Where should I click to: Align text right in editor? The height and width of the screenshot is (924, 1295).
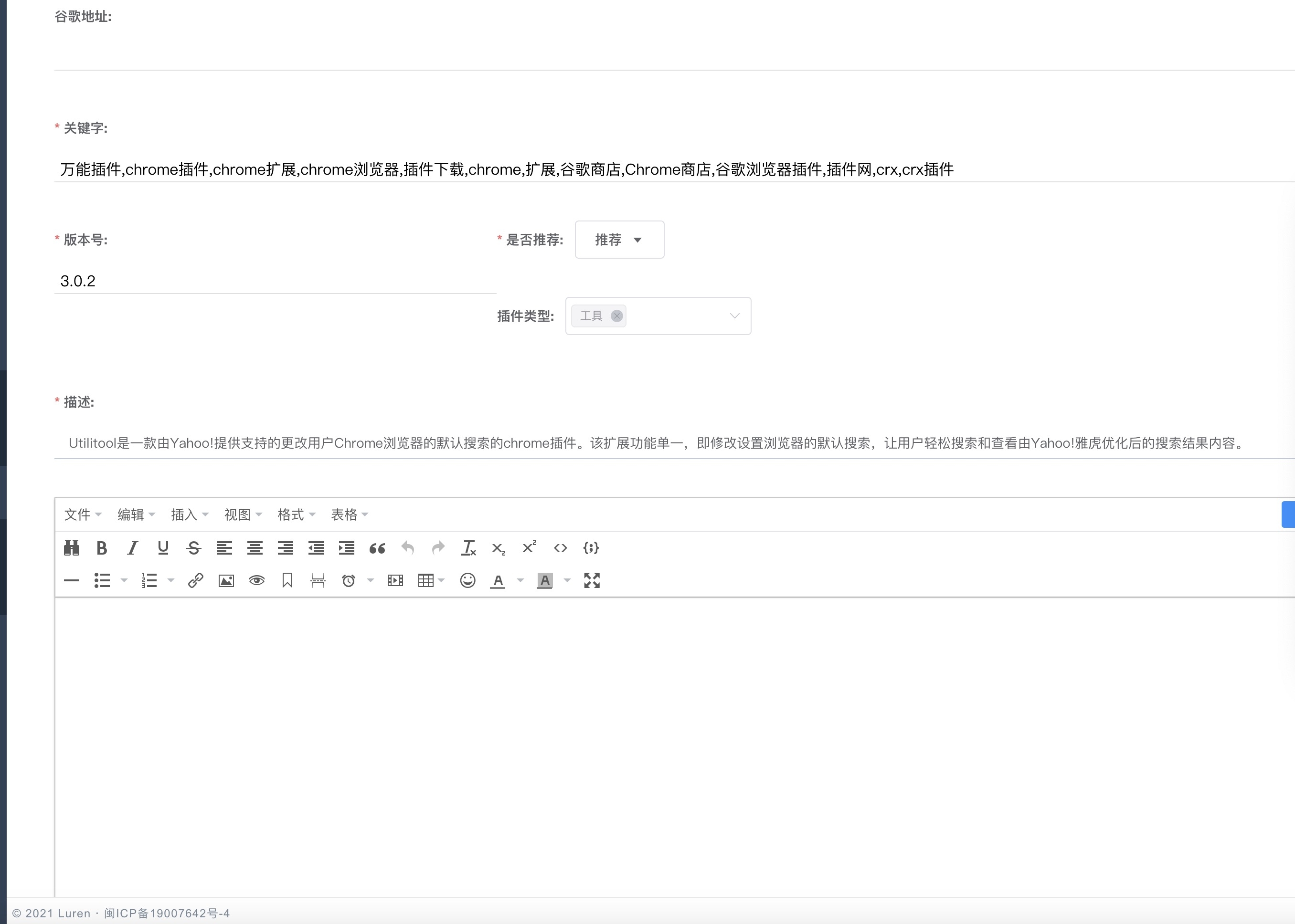(x=285, y=548)
